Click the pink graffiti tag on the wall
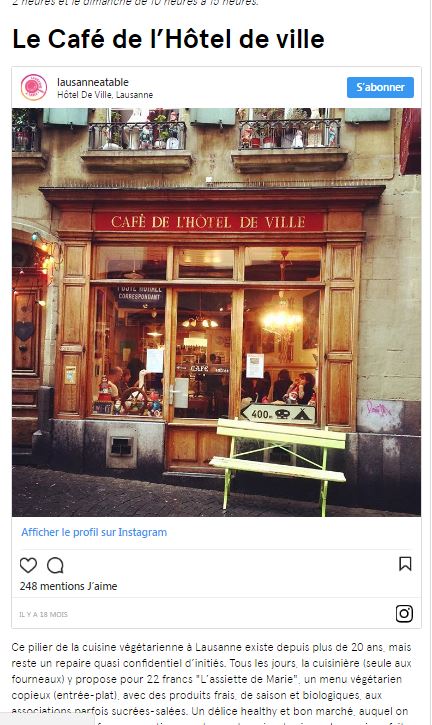432x725 pixels. coord(378,408)
